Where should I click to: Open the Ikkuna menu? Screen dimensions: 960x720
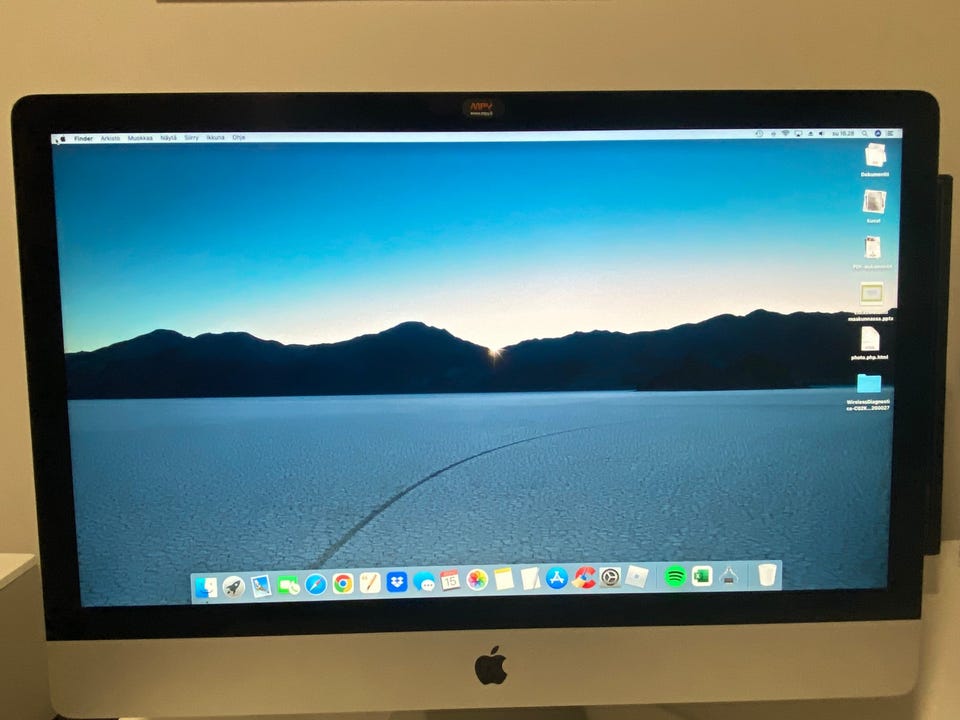point(216,138)
